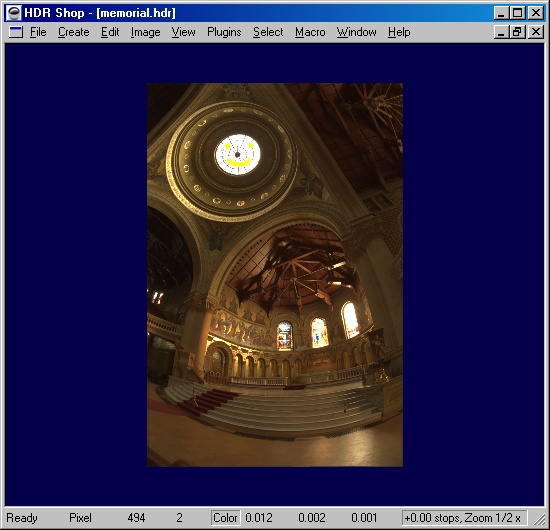Minimize the memorial.hdr document window
Screen dimensions: 550x530
[501, 32]
